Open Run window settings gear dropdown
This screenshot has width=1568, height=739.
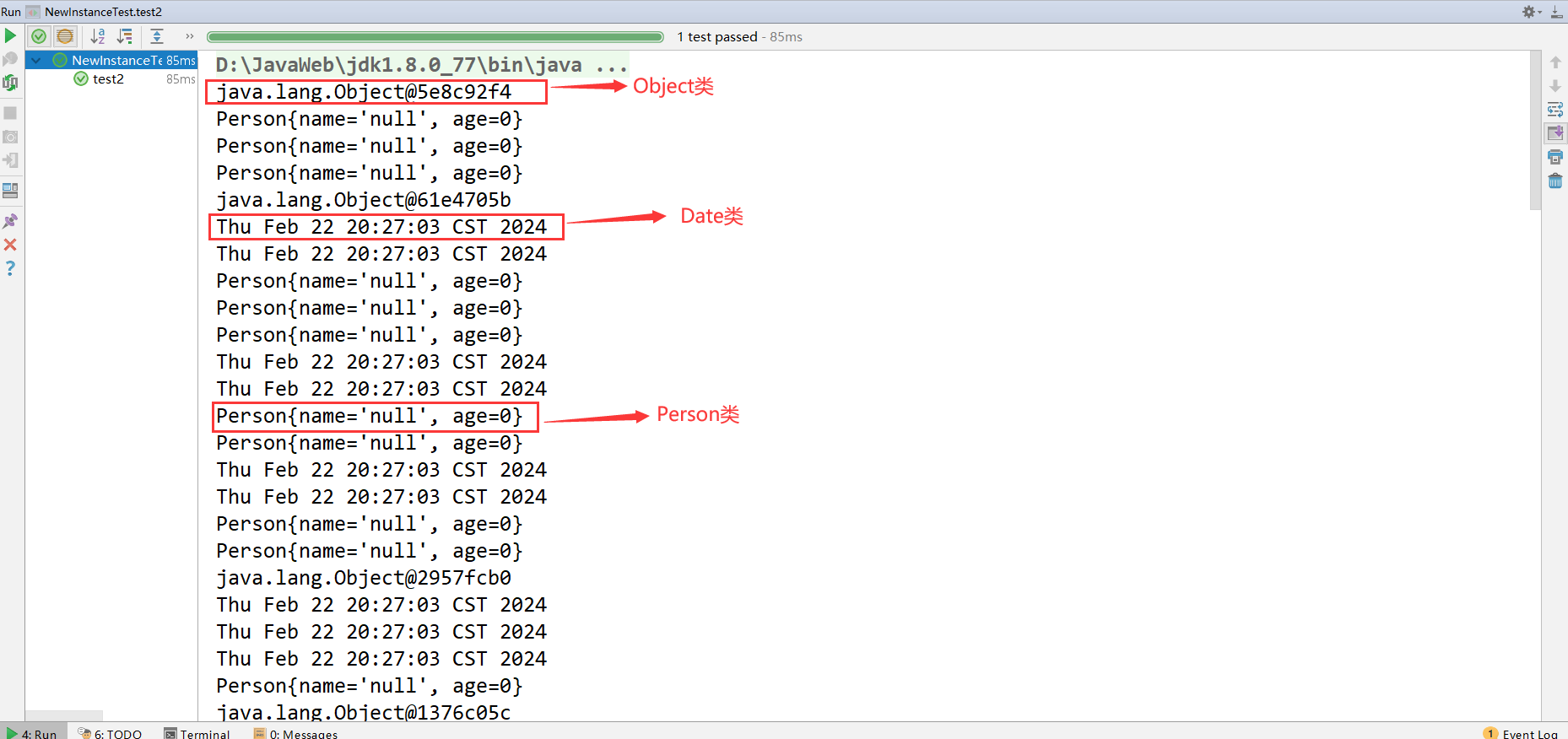(1532, 12)
